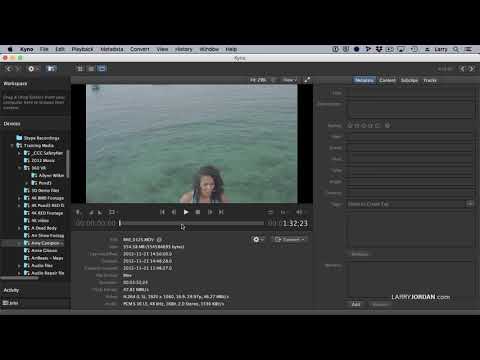Click the Dropbox menu bar icon
The image size is (480, 360).
coord(379,49)
